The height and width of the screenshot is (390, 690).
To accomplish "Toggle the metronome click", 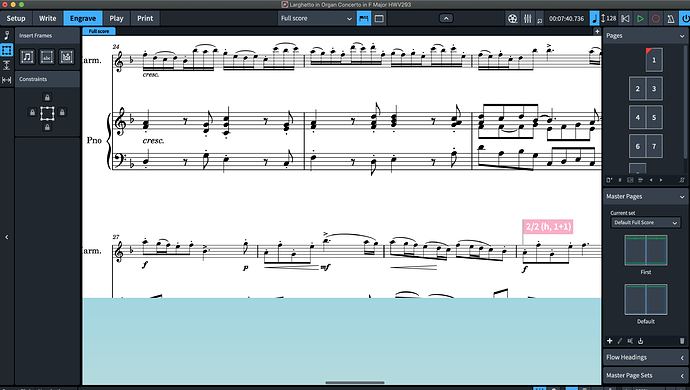I will click(671, 18).
